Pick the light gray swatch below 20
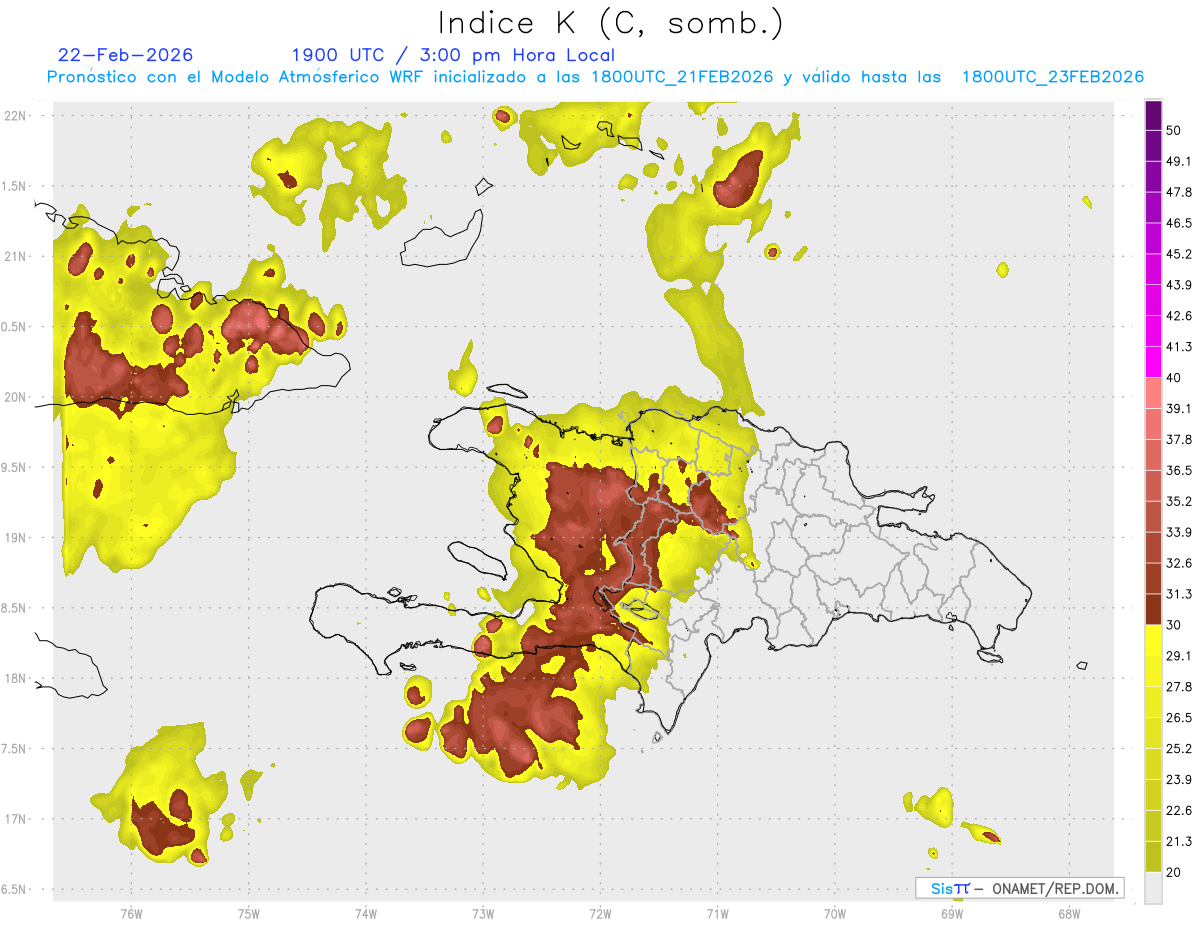 coord(1153,888)
